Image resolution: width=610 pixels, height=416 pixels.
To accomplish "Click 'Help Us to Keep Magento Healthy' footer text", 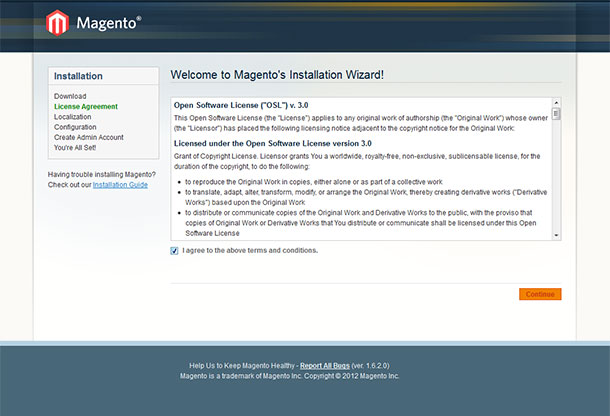I will click(242, 365).
